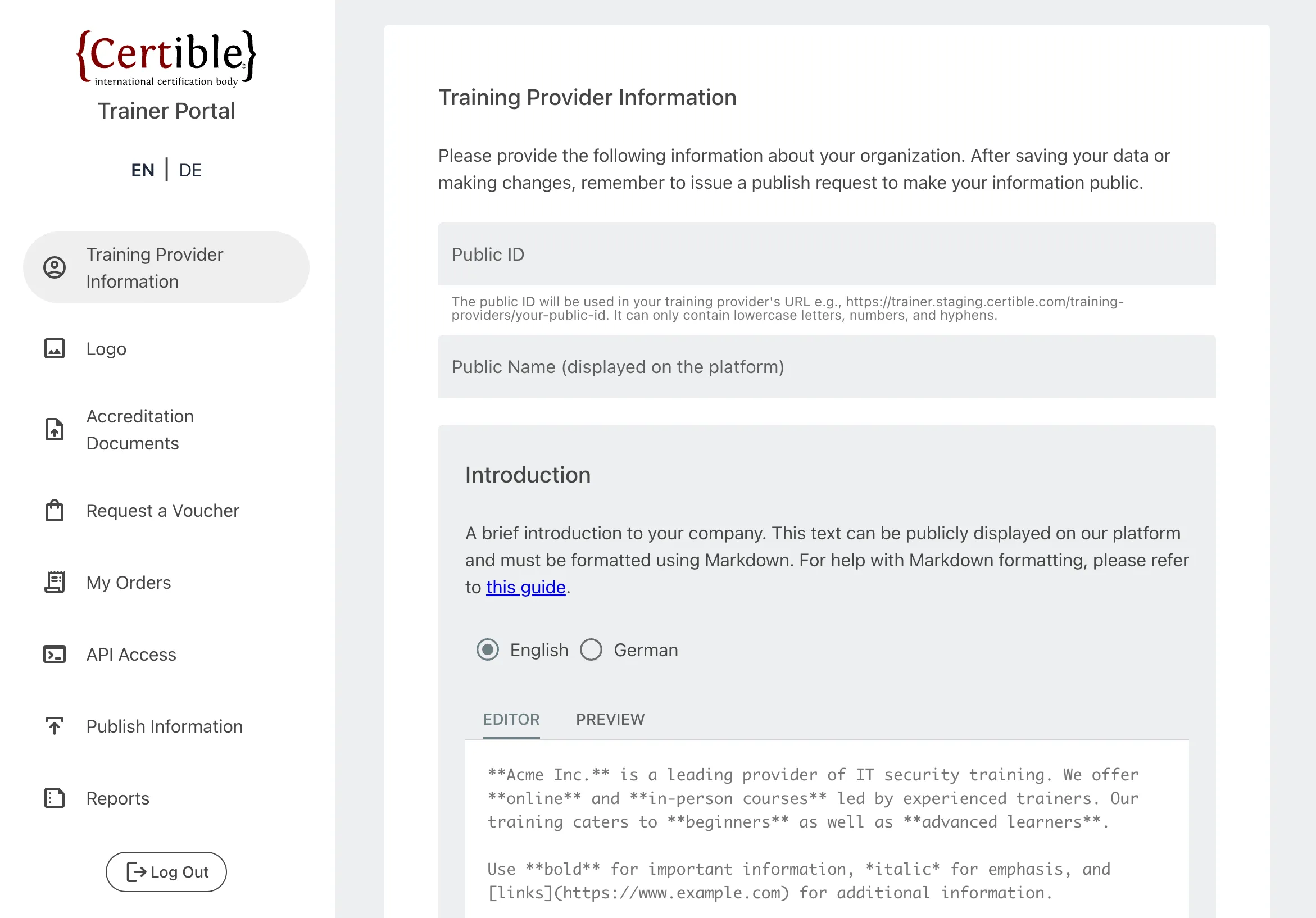Click the Log Out button
Screen dimensions: 1316x918
pyautogui.click(x=166, y=871)
